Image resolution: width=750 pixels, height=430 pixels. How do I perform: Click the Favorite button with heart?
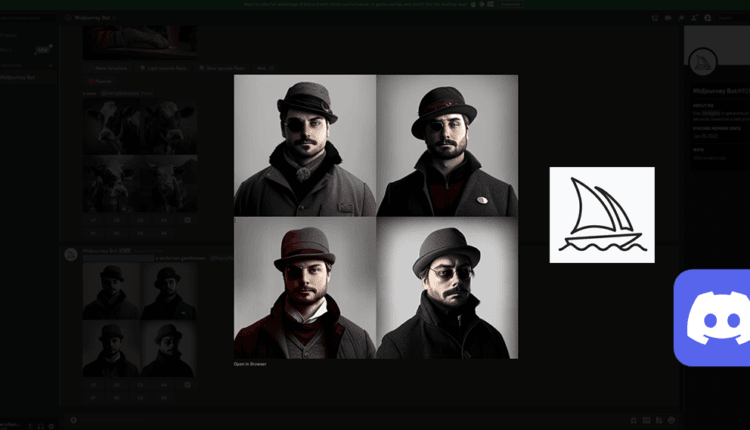98,81
